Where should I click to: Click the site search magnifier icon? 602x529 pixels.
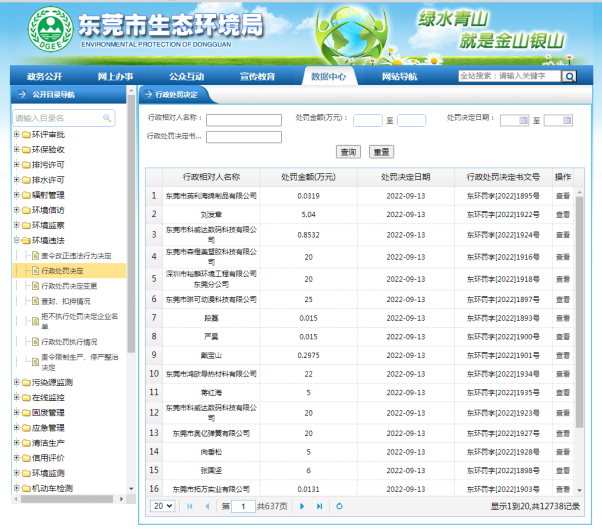pyautogui.click(x=569, y=76)
